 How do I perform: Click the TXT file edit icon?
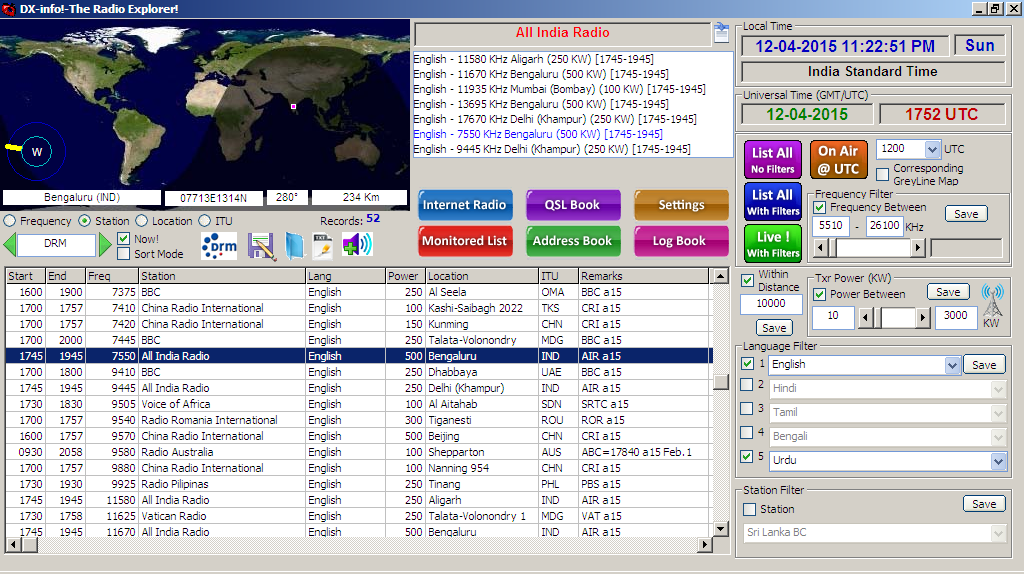coord(323,246)
